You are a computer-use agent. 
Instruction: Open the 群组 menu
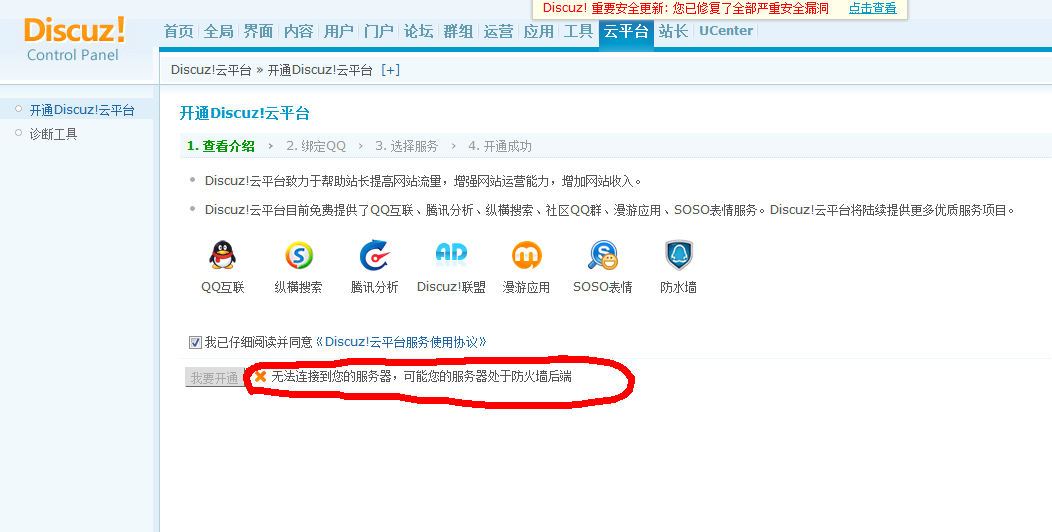pyautogui.click(x=458, y=31)
